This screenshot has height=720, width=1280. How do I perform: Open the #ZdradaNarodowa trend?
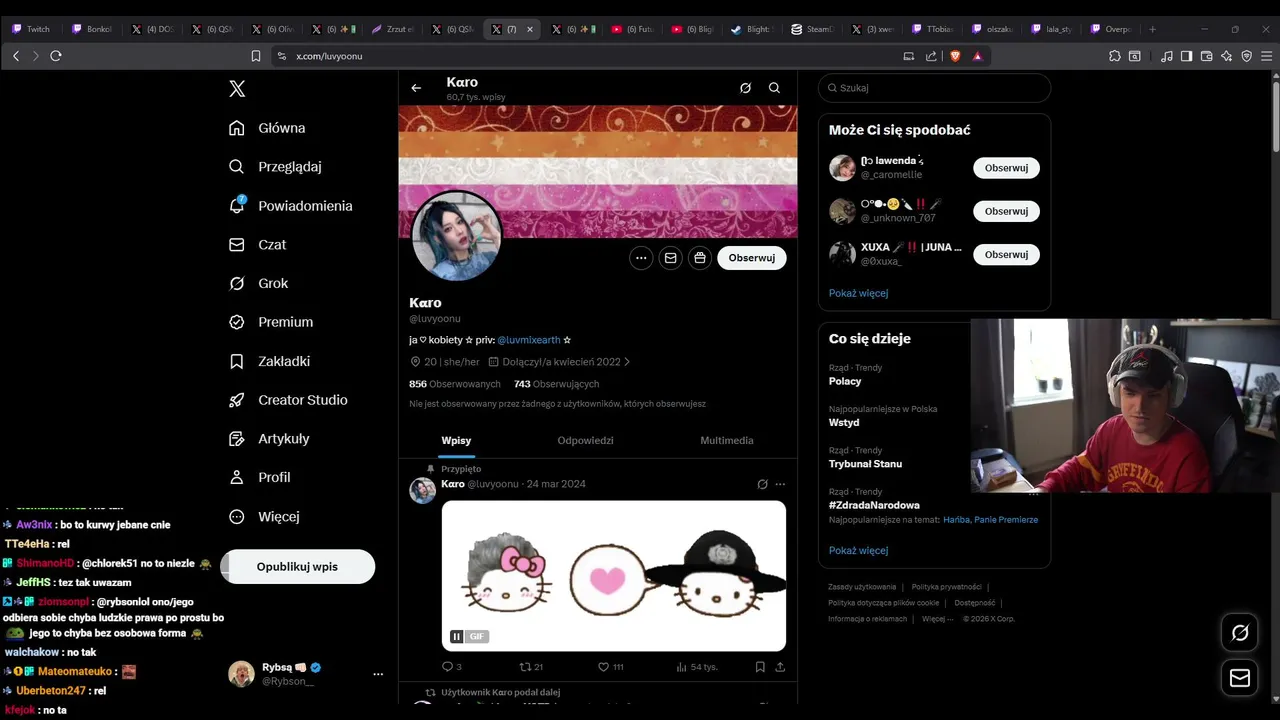point(874,505)
